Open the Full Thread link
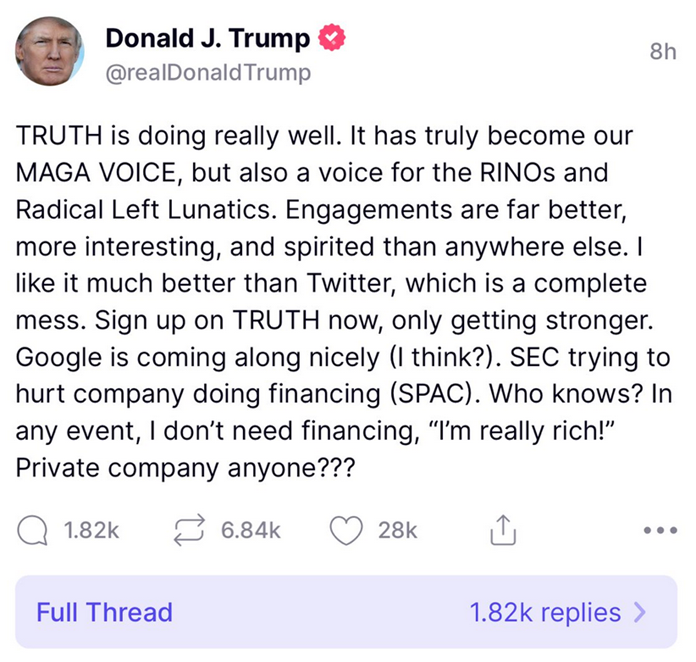The width and height of the screenshot is (696, 662). click(104, 612)
